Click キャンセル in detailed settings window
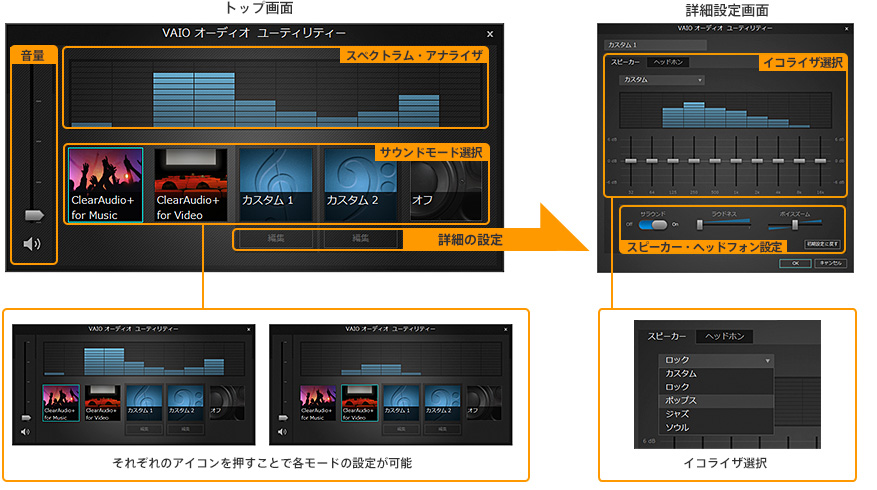The width and height of the screenshot is (877, 490). coord(831,263)
